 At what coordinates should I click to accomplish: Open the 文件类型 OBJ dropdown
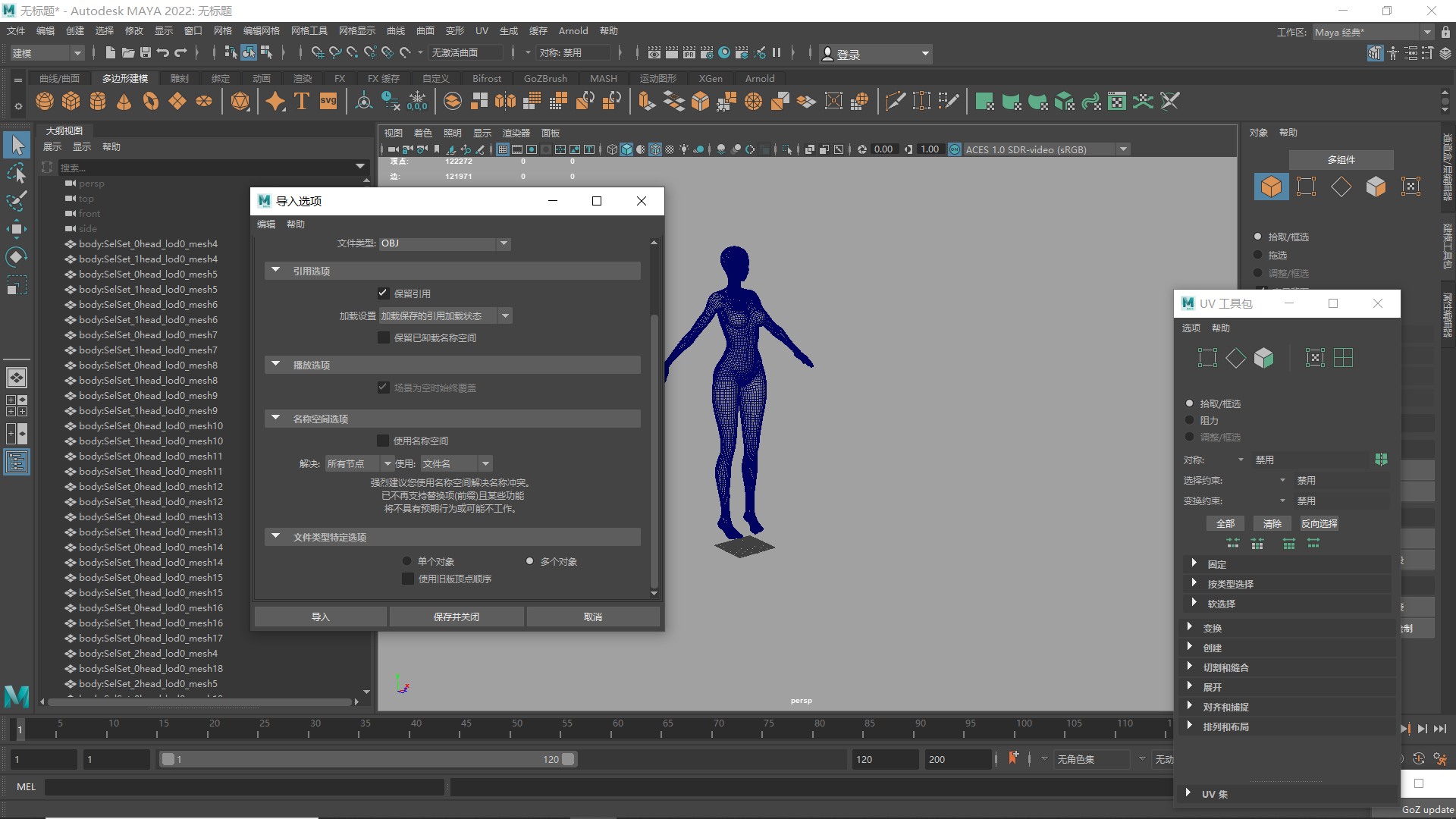444,243
